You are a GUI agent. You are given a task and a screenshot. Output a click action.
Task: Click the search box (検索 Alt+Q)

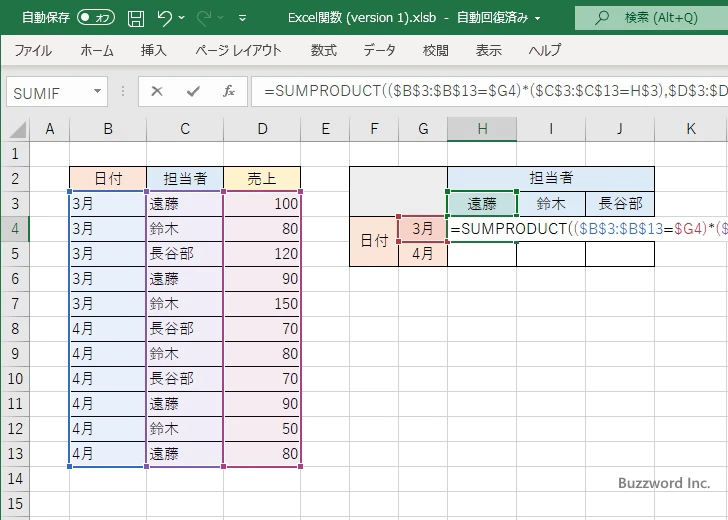click(x=651, y=18)
